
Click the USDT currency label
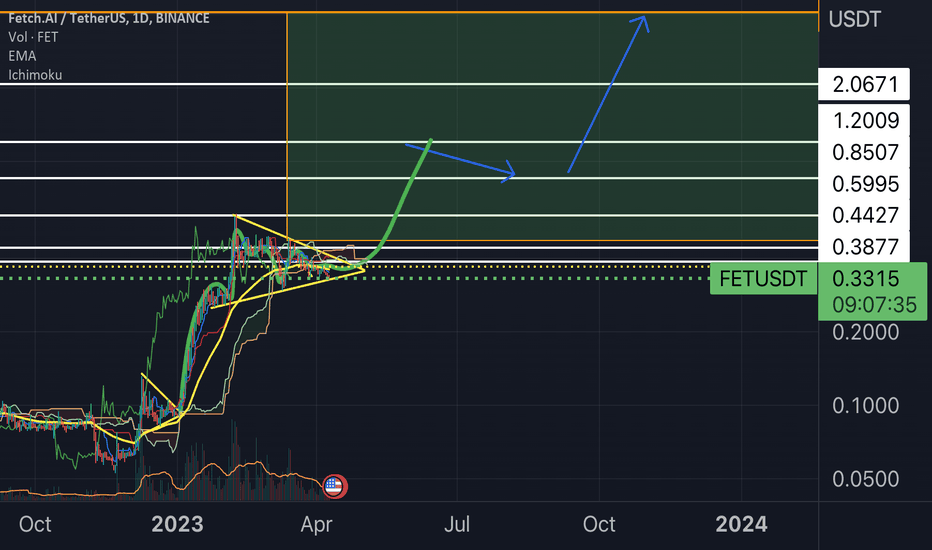(x=854, y=20)
